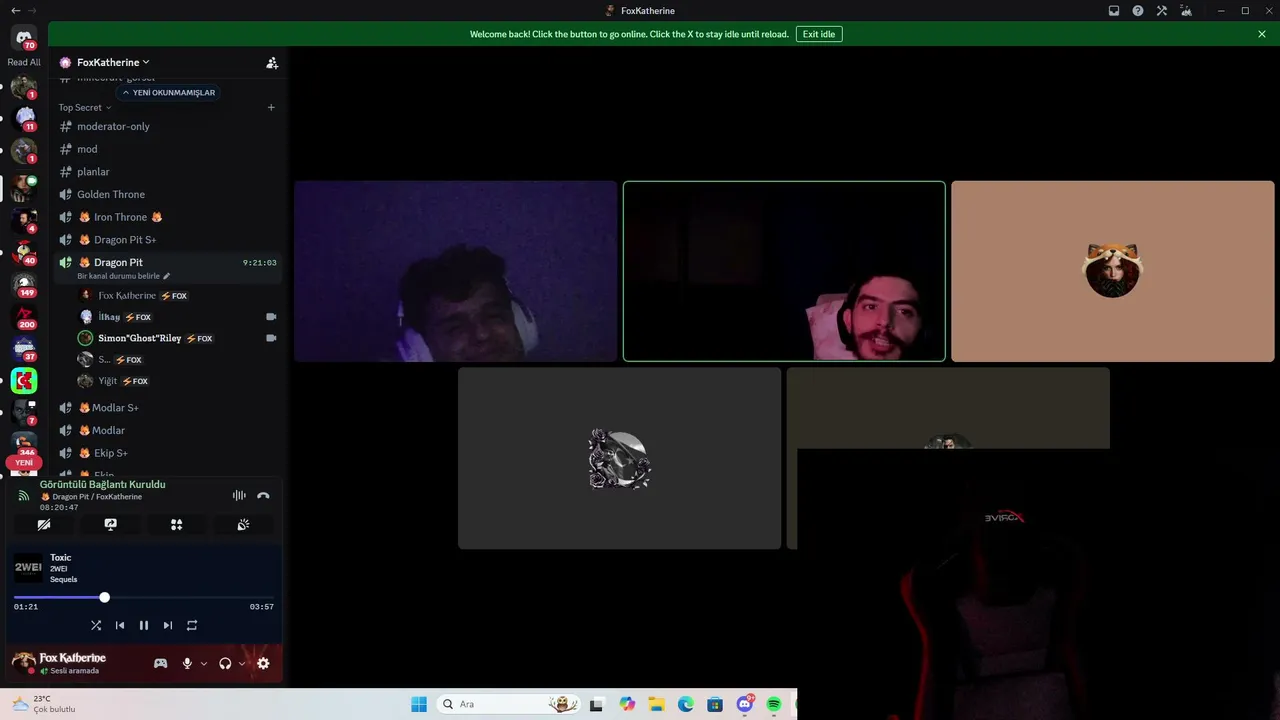Focus the tan avatar participant tile
The height and width of the screenshot is (720, 1280).
pyautogui.click(x=1113, y=271)
